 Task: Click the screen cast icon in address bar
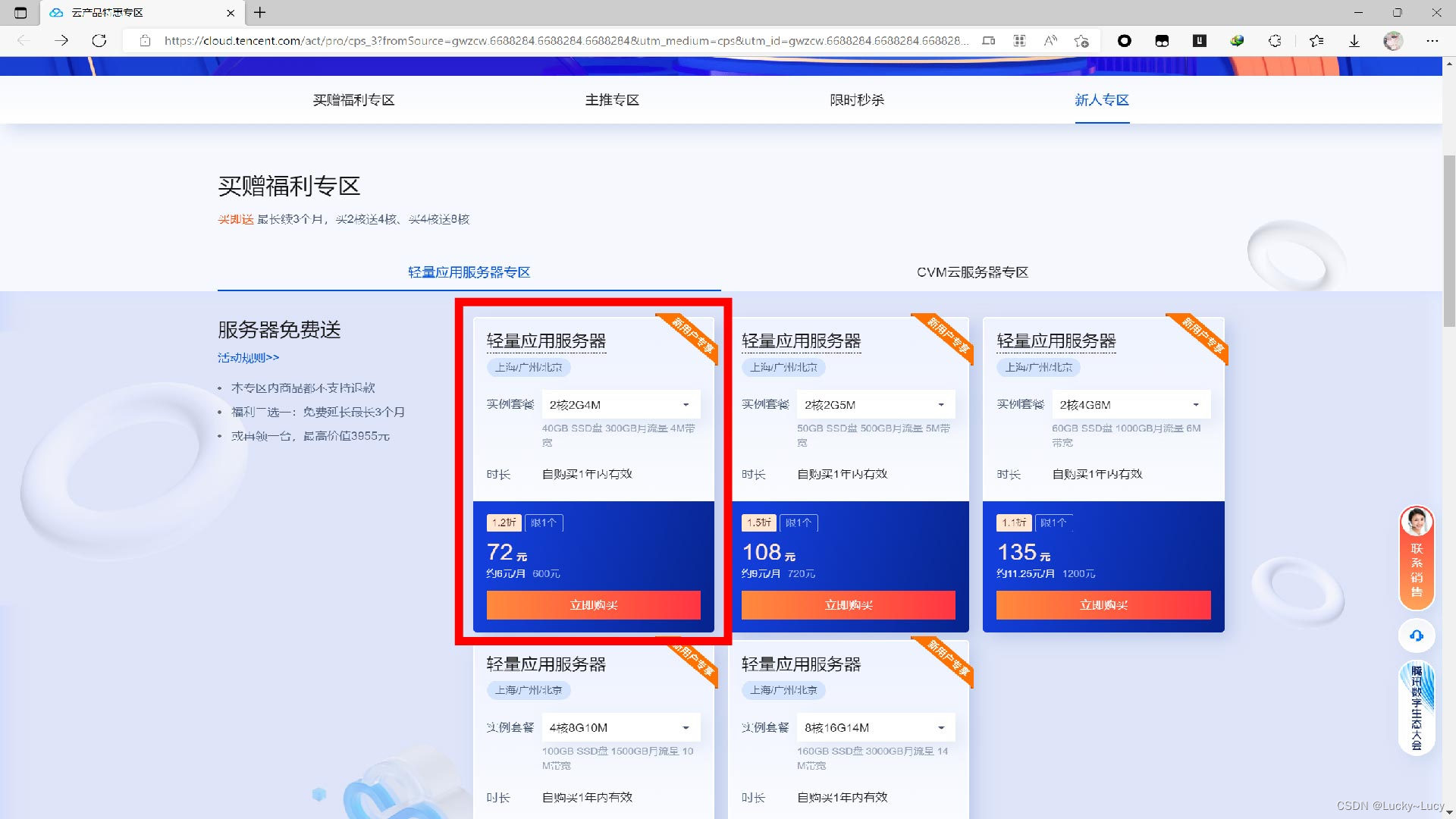pos(989,41)
